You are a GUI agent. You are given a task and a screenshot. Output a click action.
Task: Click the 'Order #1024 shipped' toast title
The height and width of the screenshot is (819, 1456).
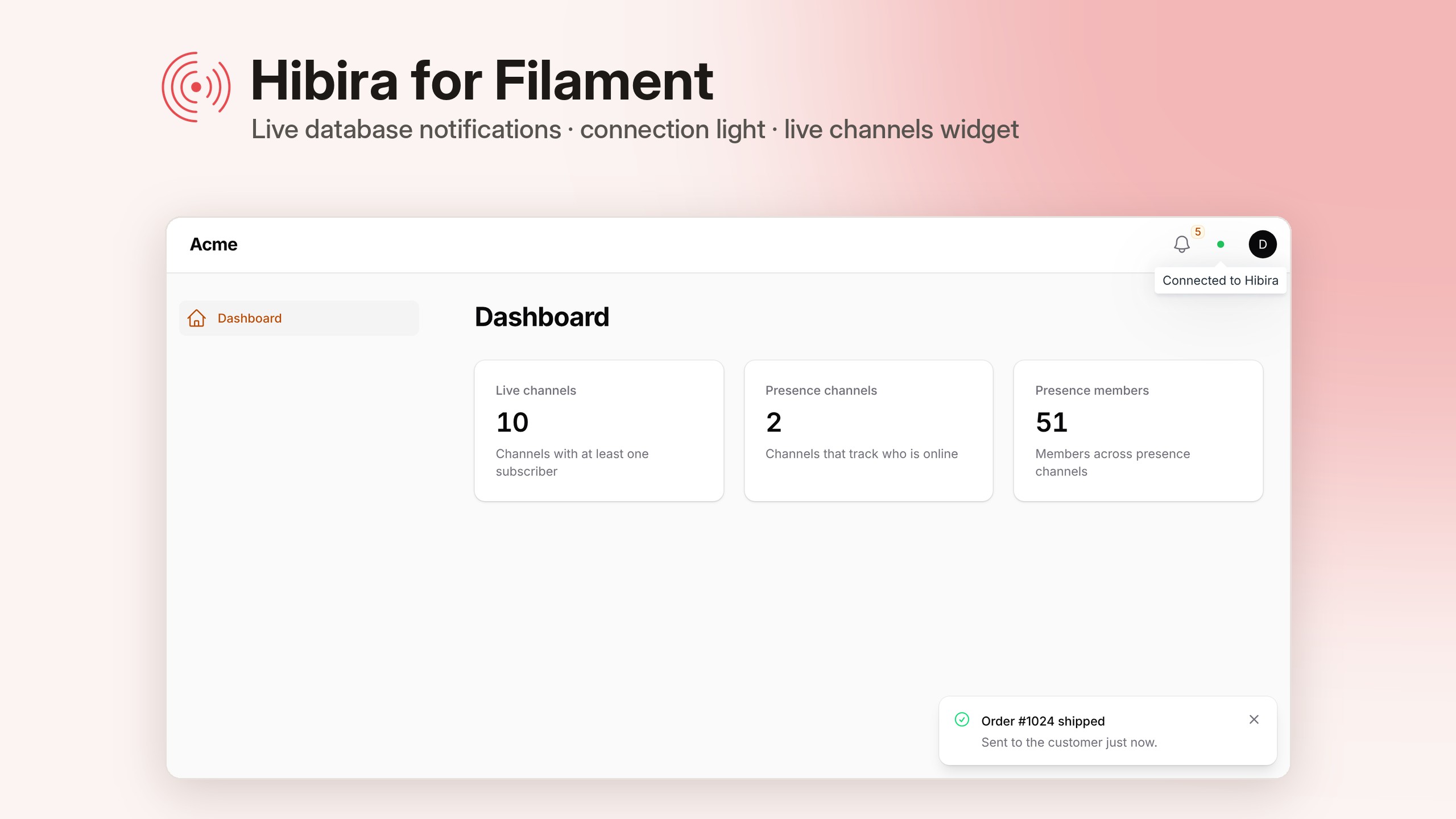(x=1043, y=721)
